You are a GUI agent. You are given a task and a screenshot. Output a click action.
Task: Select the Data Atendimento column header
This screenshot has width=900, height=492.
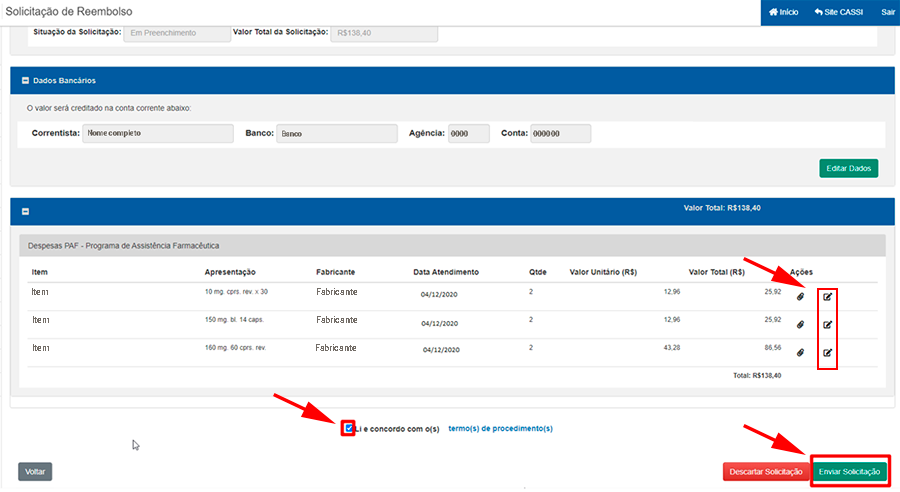pos(446,272)
